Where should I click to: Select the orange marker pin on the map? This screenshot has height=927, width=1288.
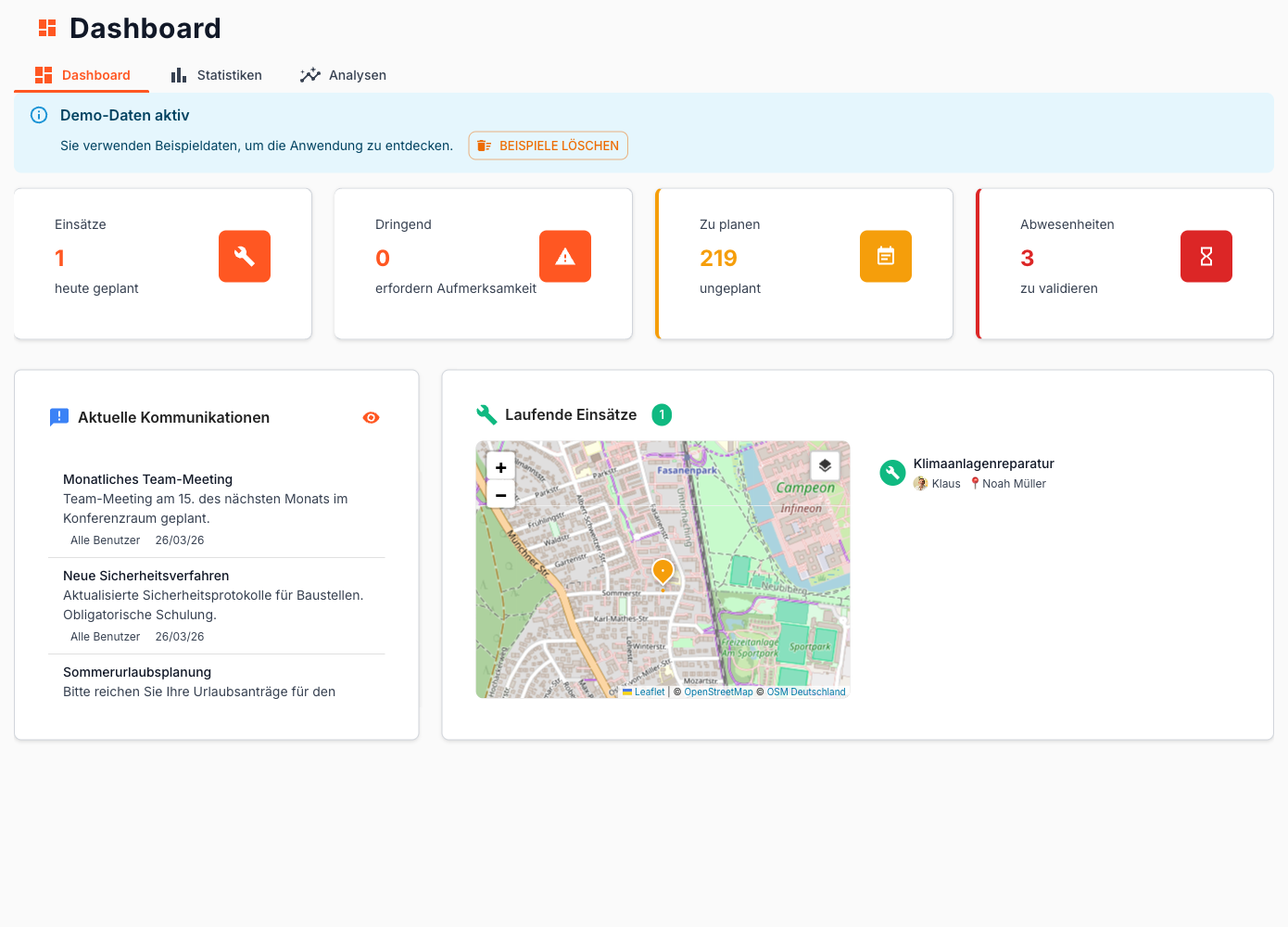662,571
